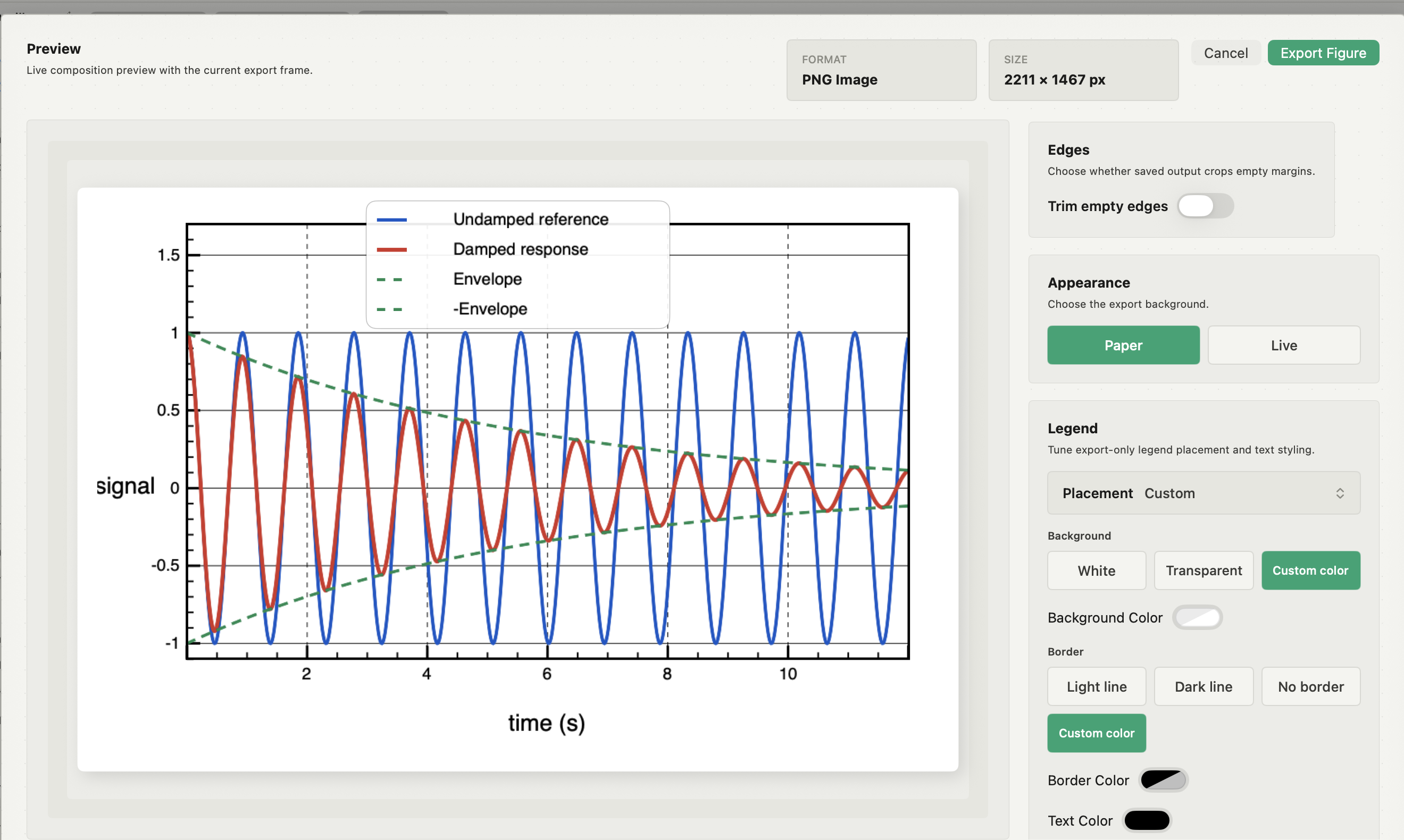Click the Damped response legend entry
Viewport: 1404px width, 840px height.
click(482, 249)
